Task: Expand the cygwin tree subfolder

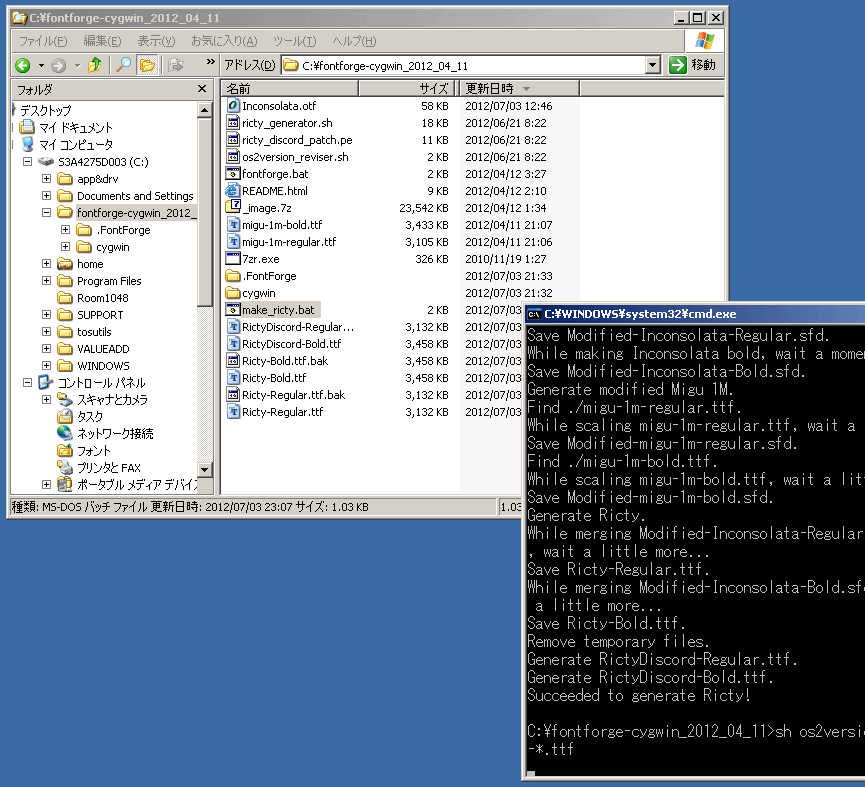Action: click(x=65, y=247)
